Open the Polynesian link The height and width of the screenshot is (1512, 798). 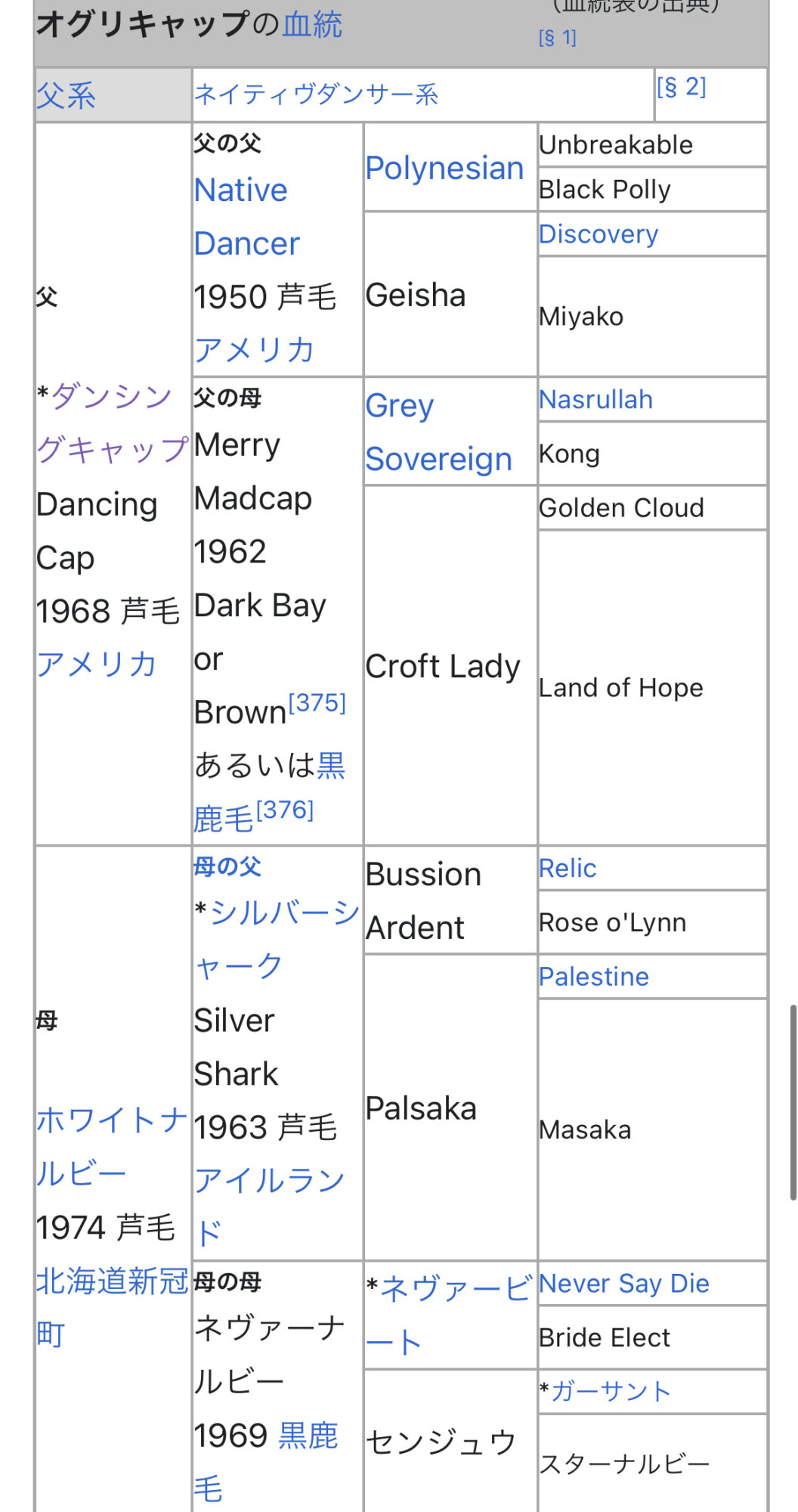[444, 168]
